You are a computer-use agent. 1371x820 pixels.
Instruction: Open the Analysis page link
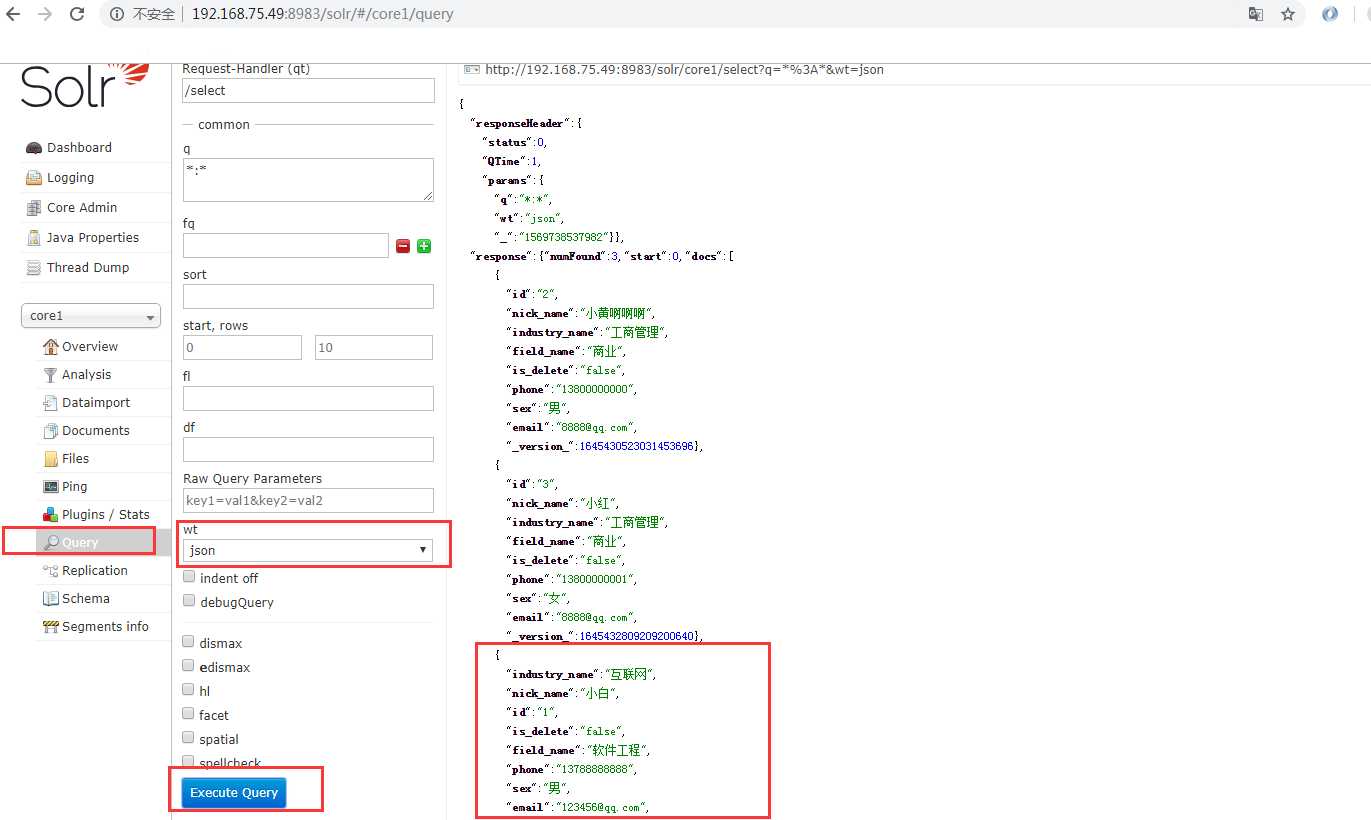(86, 375)
